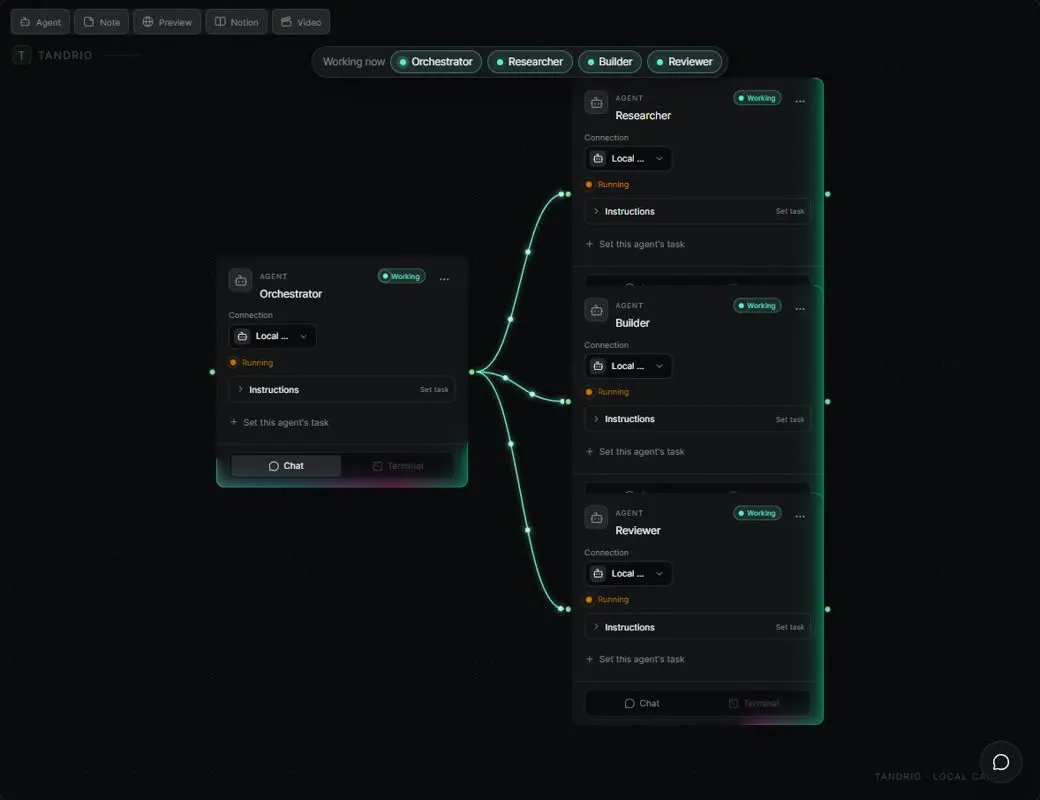Switch to Reviewer's Terminal tab

(x=753, y=703)
